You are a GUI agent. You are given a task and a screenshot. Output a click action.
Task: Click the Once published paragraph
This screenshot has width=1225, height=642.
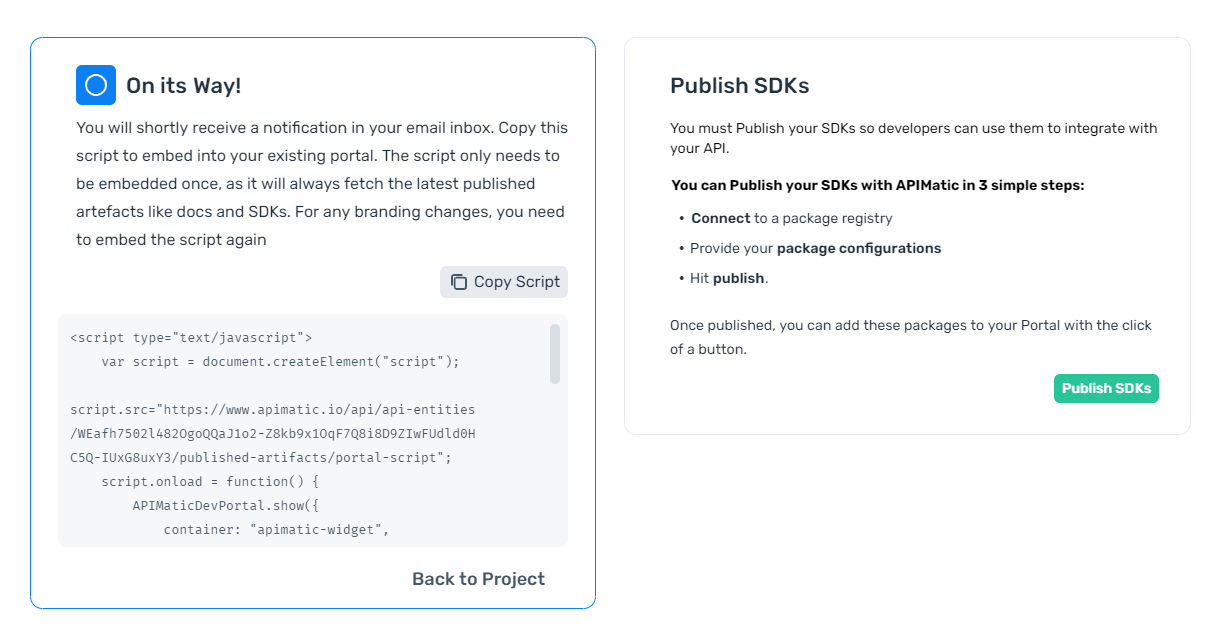[x=911, y=338]
